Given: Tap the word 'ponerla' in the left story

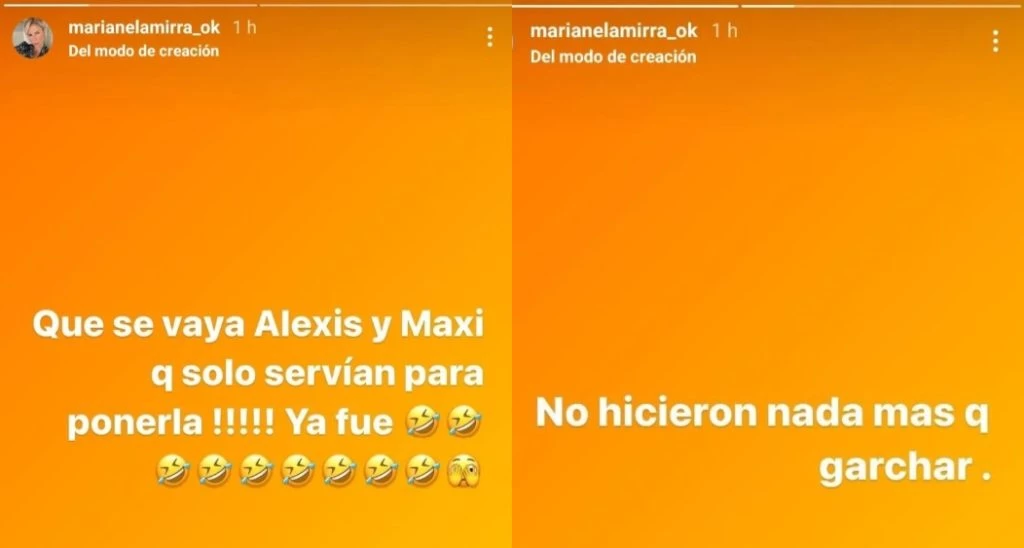Looking at the screenshot, I should coord(135,425).
